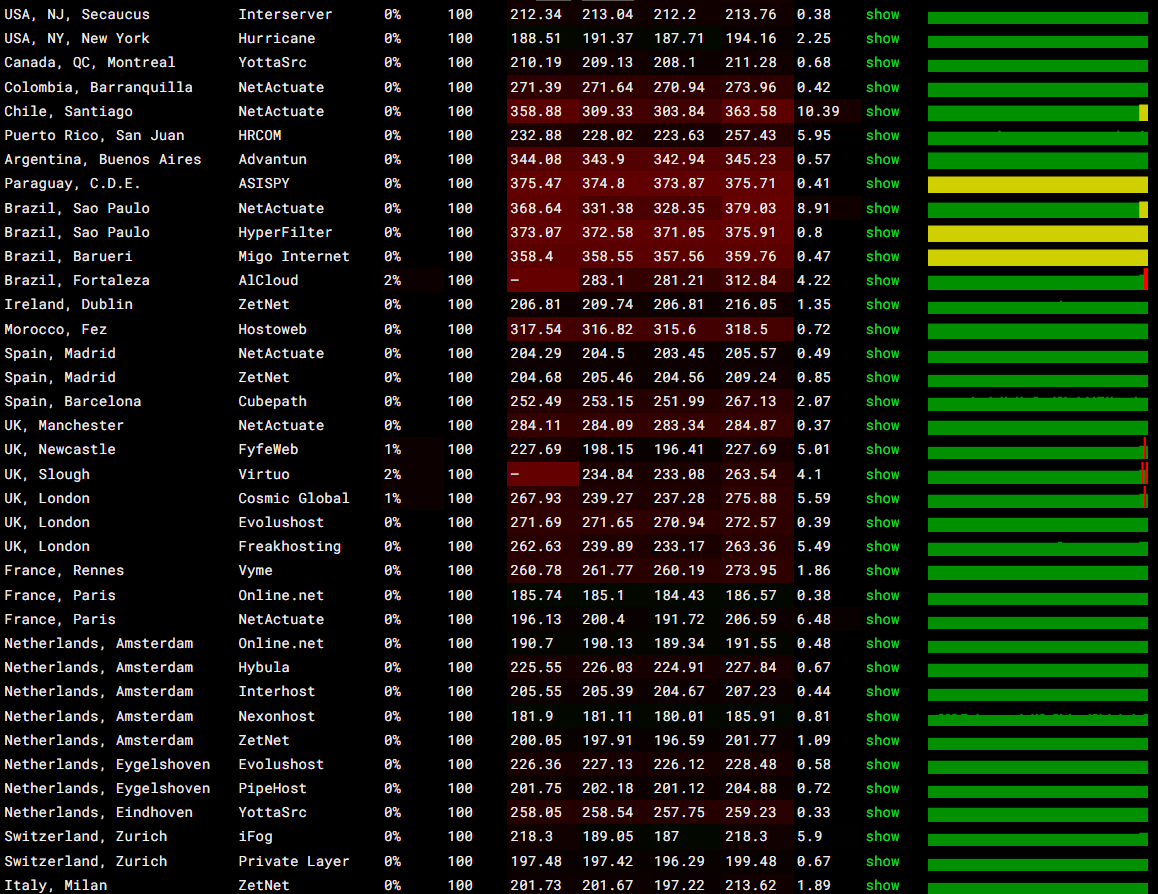Click show for Paris NetActuate row
The height and width of the screenshot is (894, 1158).
883,619
